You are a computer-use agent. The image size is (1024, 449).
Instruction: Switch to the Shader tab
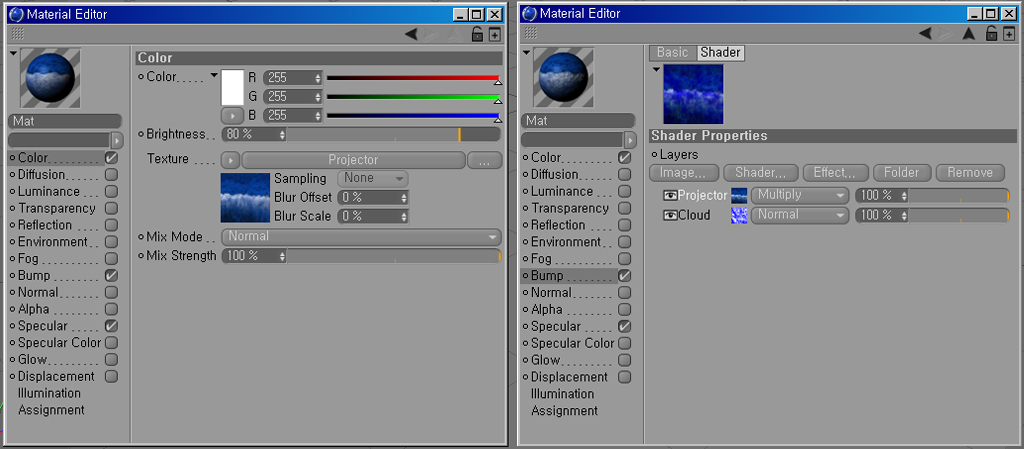click(720, 52)
